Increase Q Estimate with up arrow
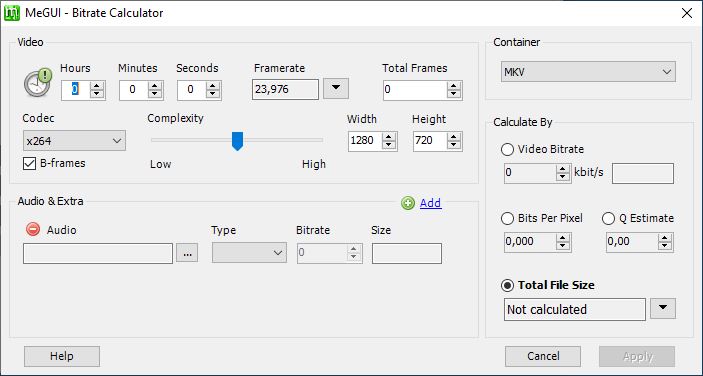The width and height of the screenshot is (703, 376). (x=665, y=238)
